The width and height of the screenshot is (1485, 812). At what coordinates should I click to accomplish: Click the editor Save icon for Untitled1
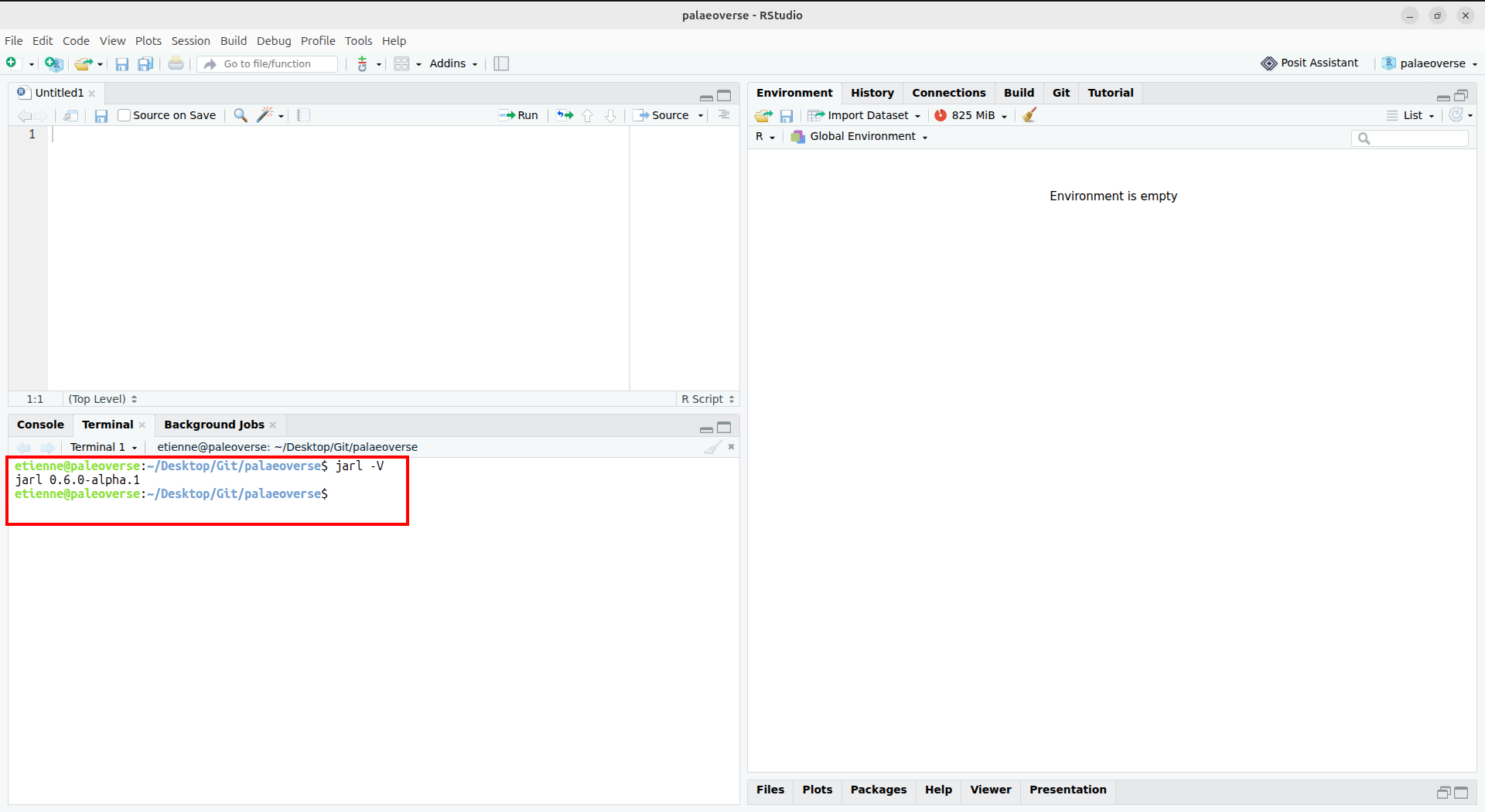101,115
